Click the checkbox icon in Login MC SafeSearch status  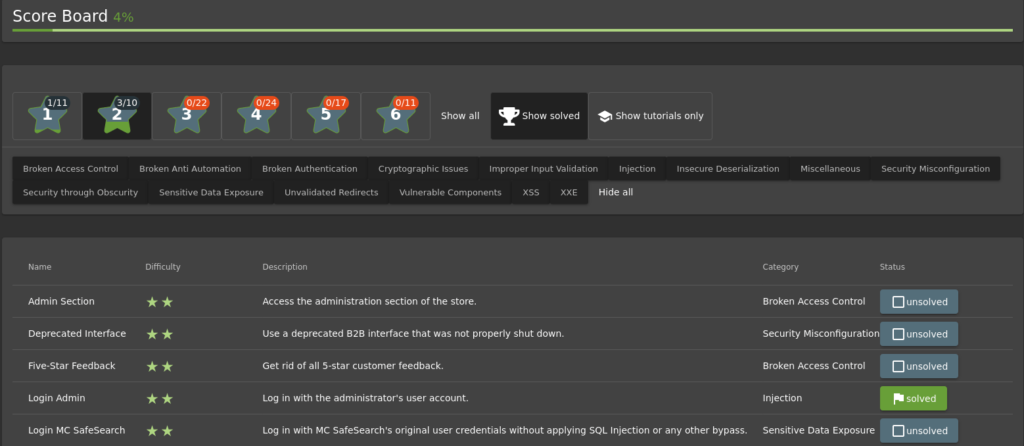point(898,431)
